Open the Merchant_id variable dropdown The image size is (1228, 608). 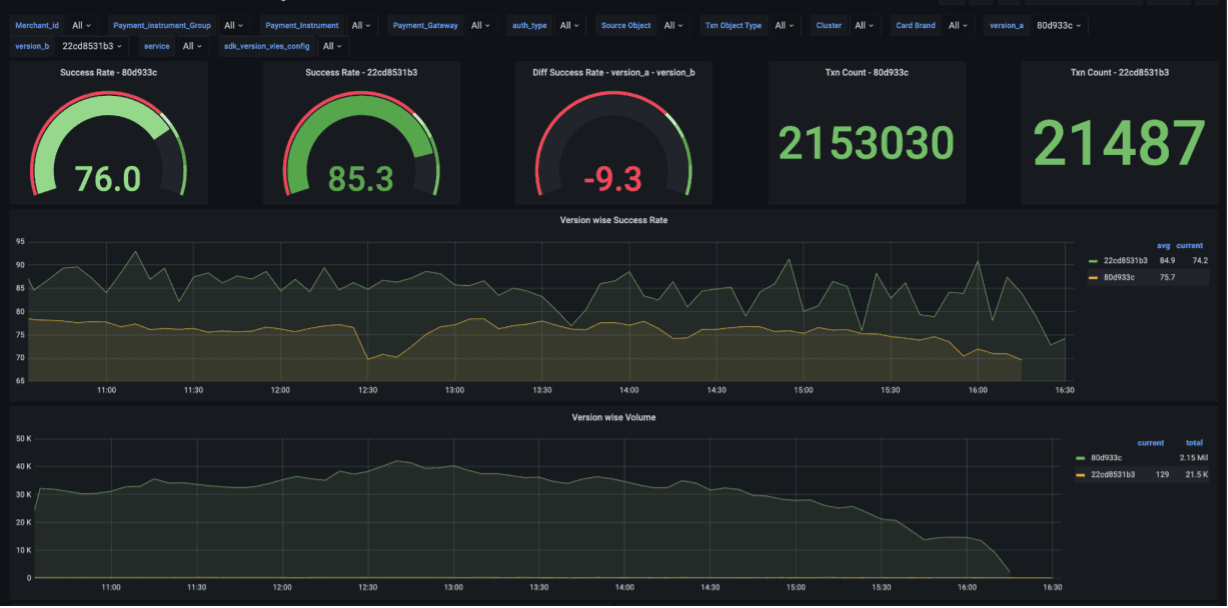pos(82,25)
